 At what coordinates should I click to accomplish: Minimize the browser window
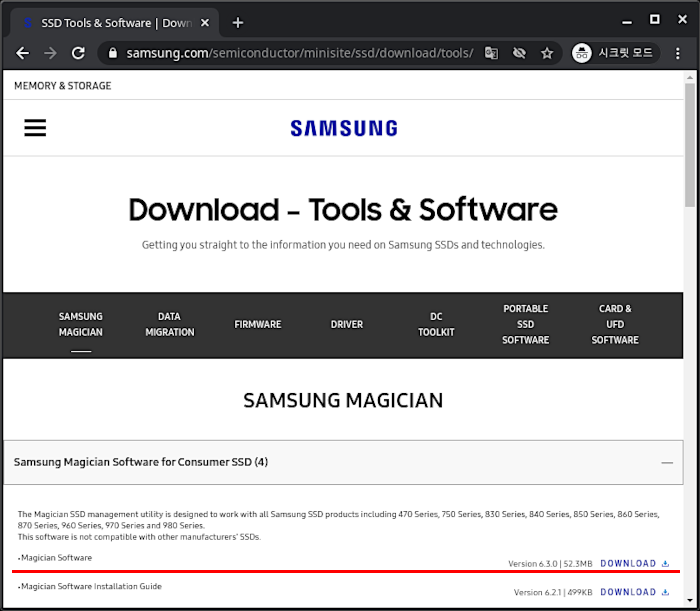[627, 21]
